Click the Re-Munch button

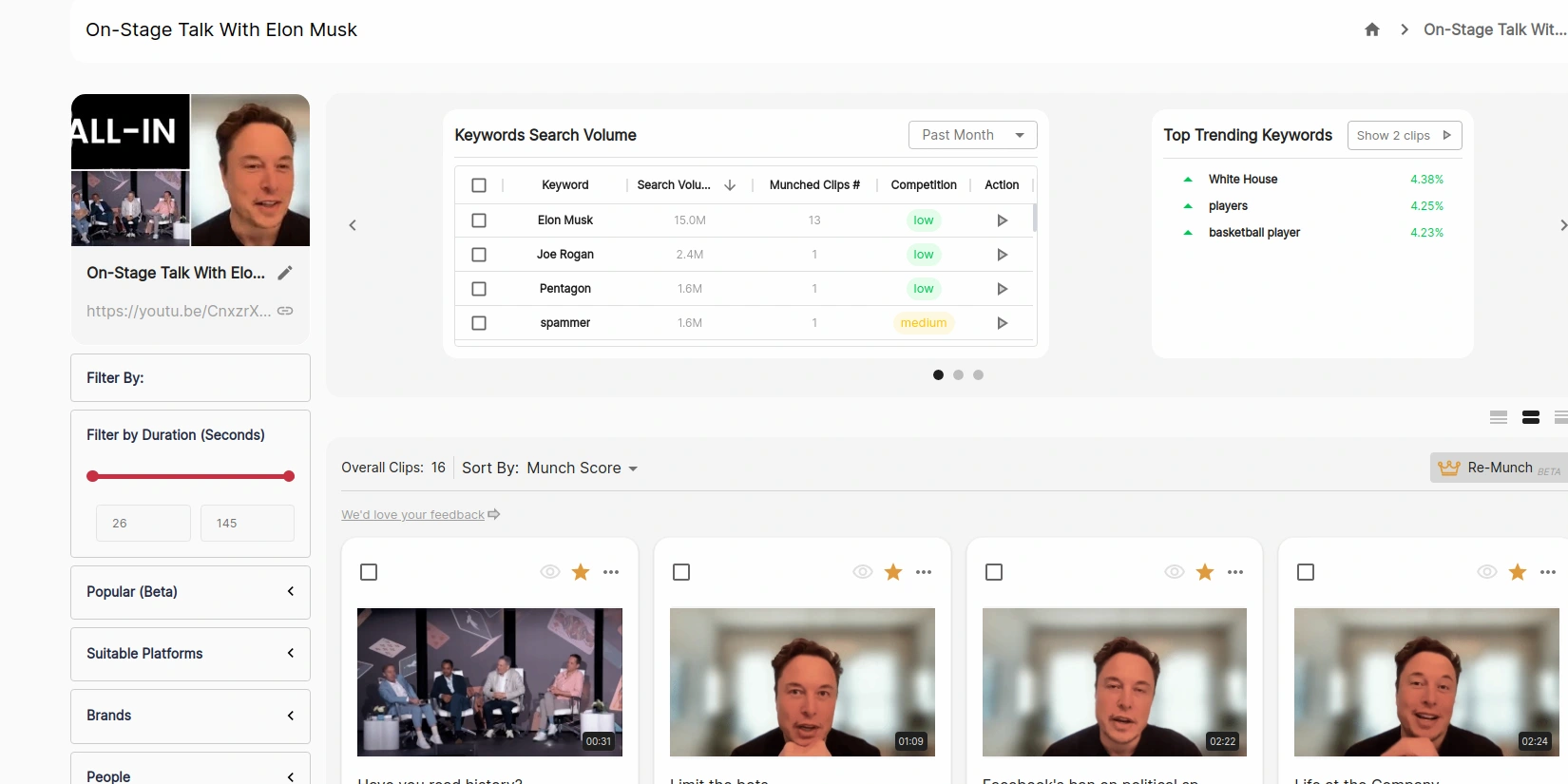point(1499,468)
